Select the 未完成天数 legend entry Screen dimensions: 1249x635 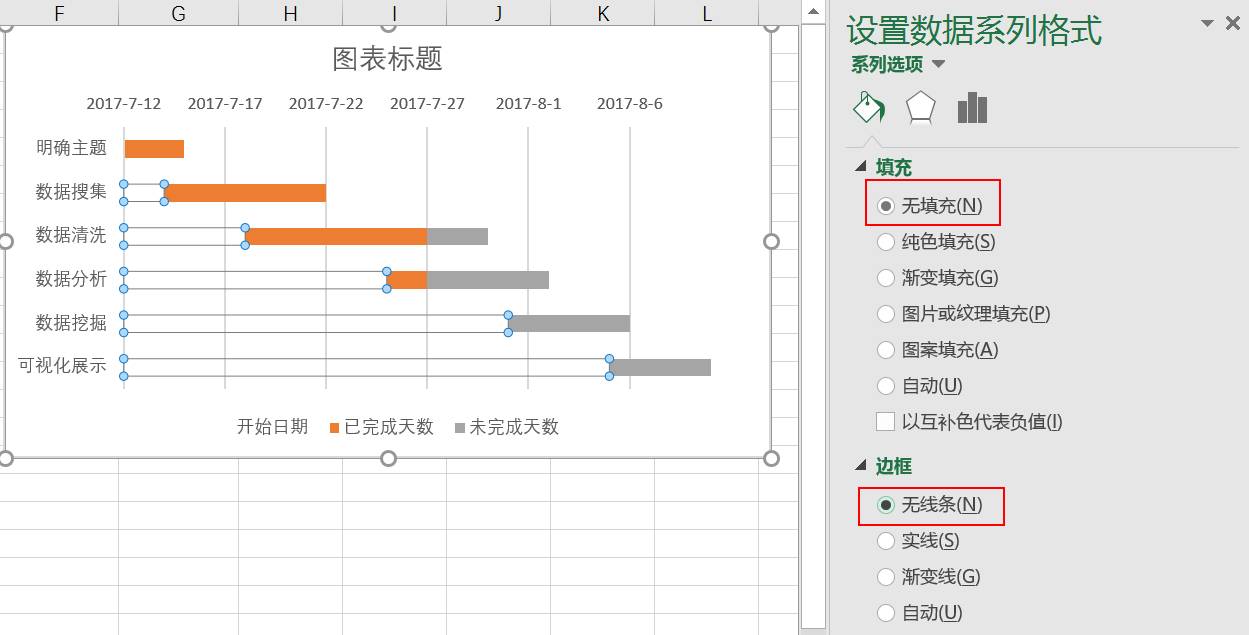pyautogui.click(x=507, y=427)
